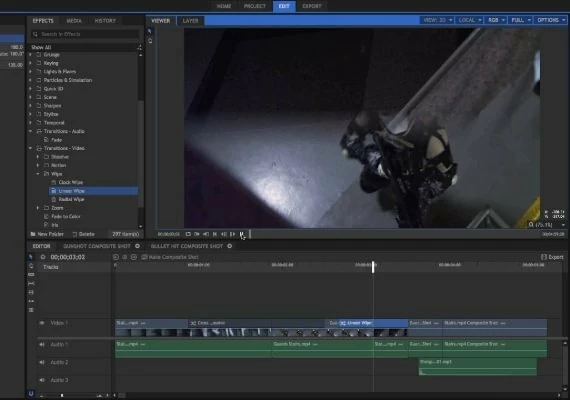This screenshot has width=570, height=400.
Task: Collapse the Wipe transitions folder
Action: tap(38, 174)
